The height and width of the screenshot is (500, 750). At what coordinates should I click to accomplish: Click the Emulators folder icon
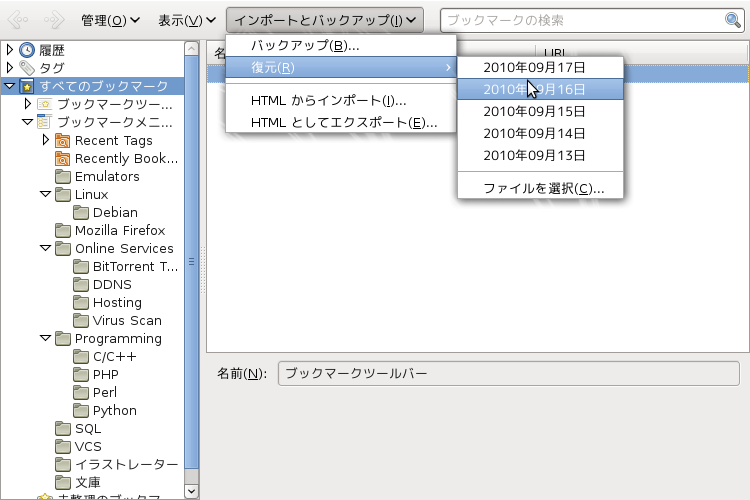(63, 177)
